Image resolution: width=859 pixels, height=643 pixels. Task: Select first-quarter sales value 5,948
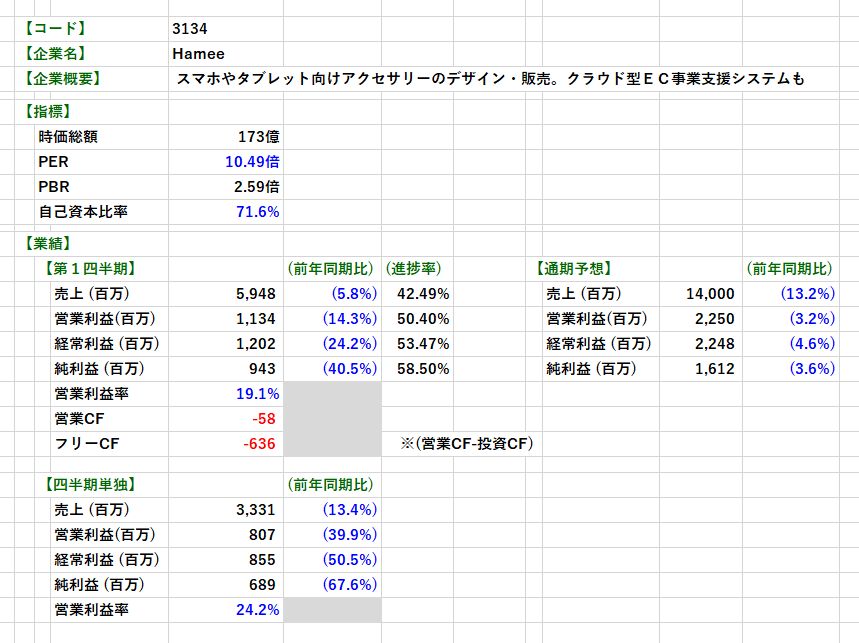tap(255, 294)
